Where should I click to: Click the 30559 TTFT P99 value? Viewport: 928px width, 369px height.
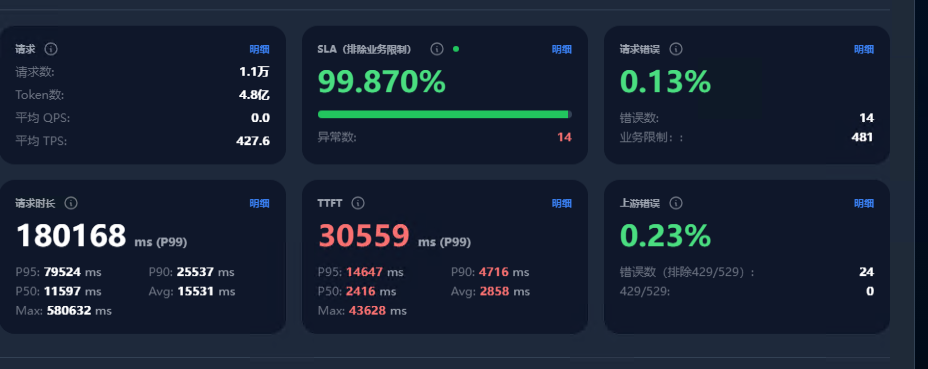click(x=364, y=236)
